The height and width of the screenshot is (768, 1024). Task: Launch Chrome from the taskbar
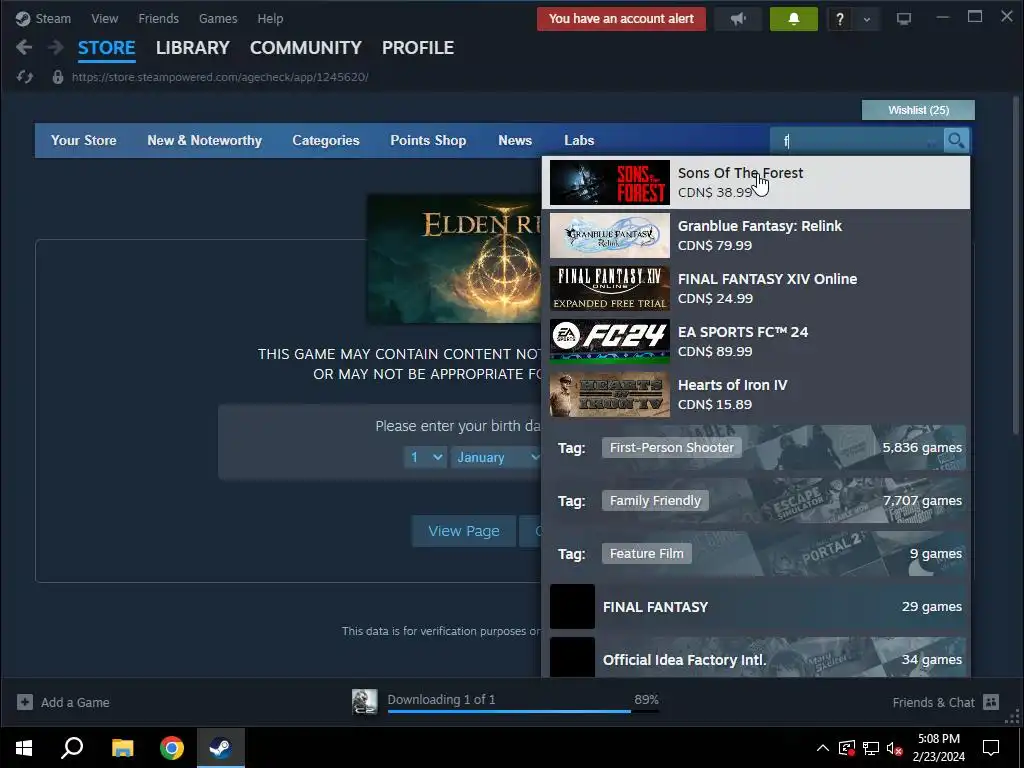pyautogui.click(x=172, y=748)
